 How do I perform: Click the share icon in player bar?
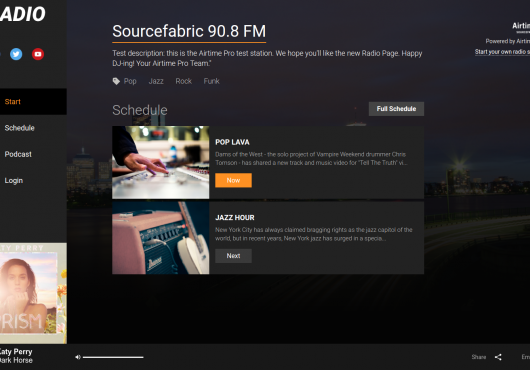point(498,357)
